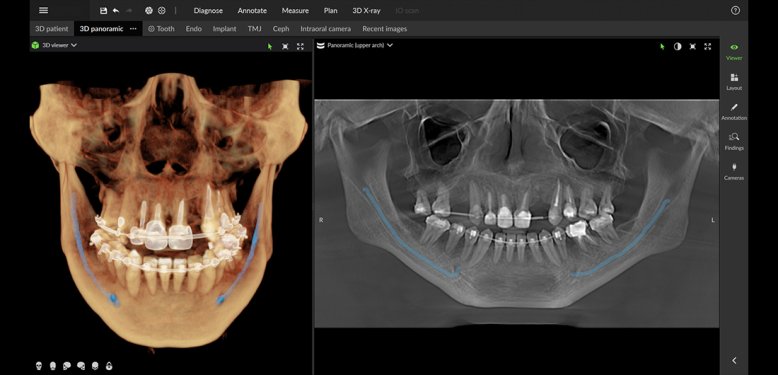Switch to the Ceph tab
The height and width of the screenshot is (375, 778).
281,29
